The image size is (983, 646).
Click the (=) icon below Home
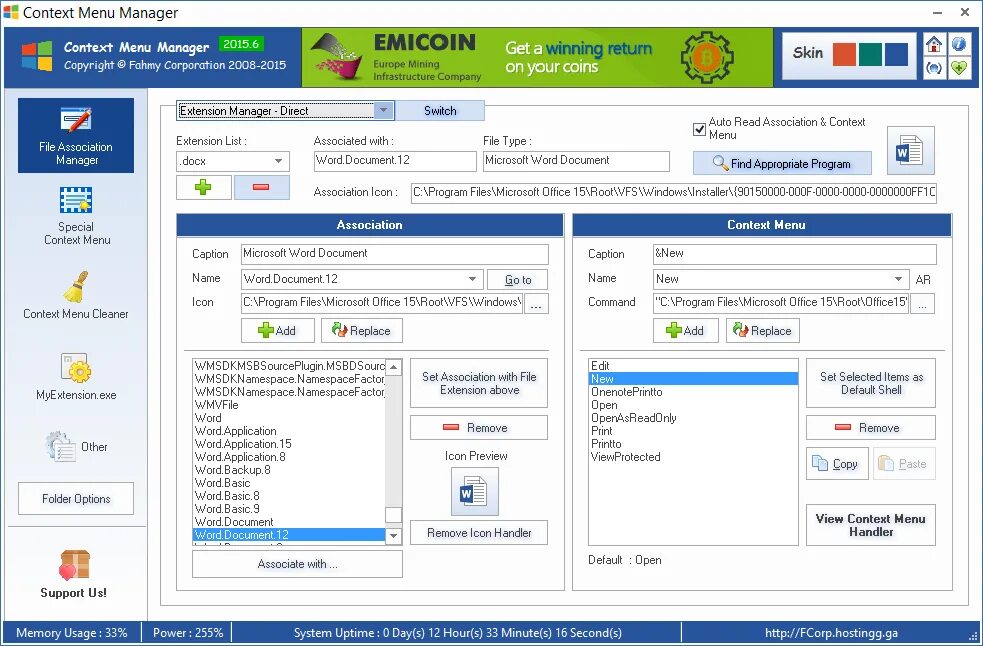pyautogui.click(x=933, y=68)
